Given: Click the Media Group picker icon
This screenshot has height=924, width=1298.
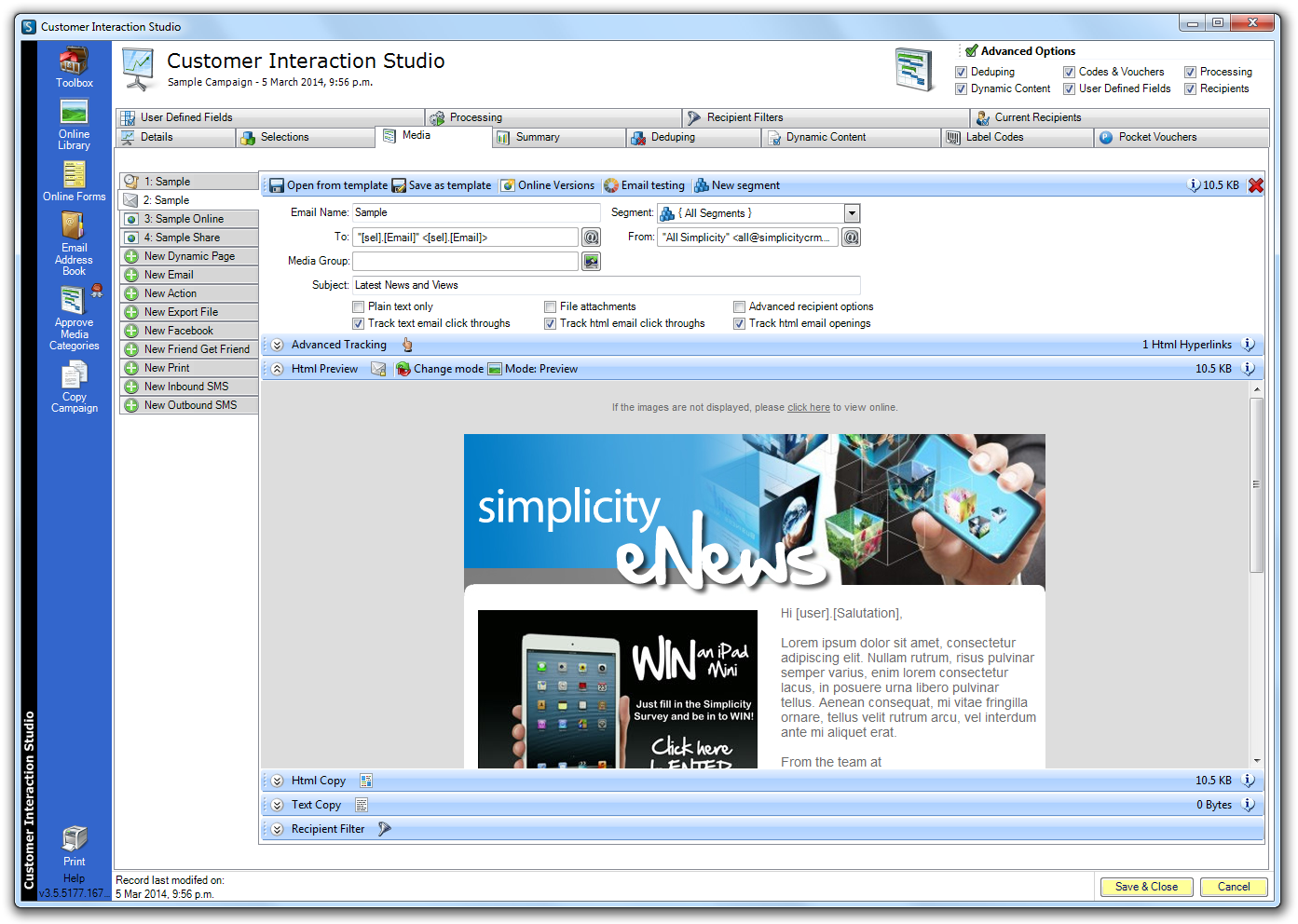Looking at the screenshot, I should point(591,262).
